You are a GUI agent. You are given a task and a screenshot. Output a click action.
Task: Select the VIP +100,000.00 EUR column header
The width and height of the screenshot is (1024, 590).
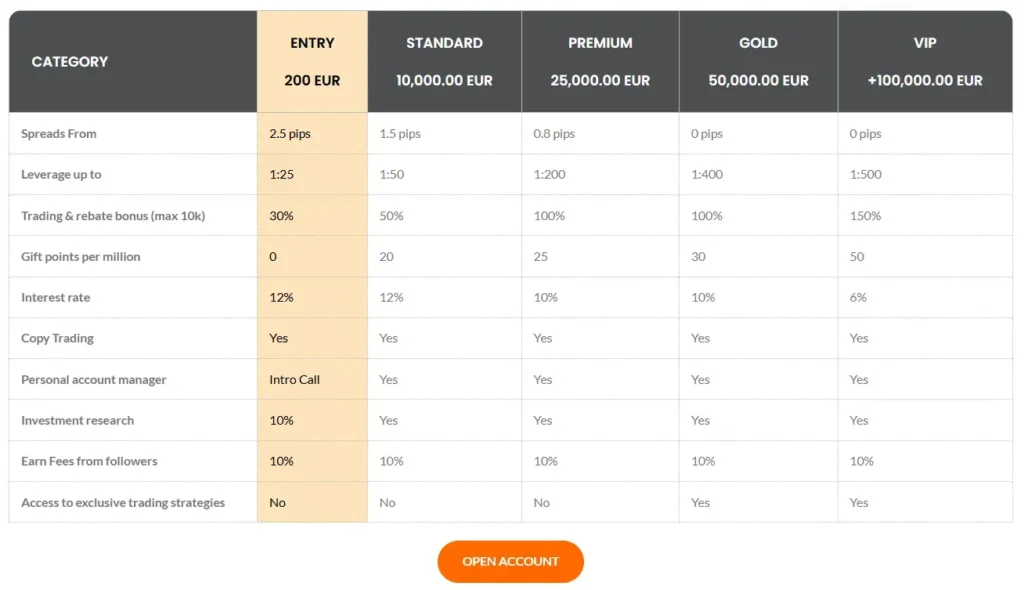tap(924, 61)
